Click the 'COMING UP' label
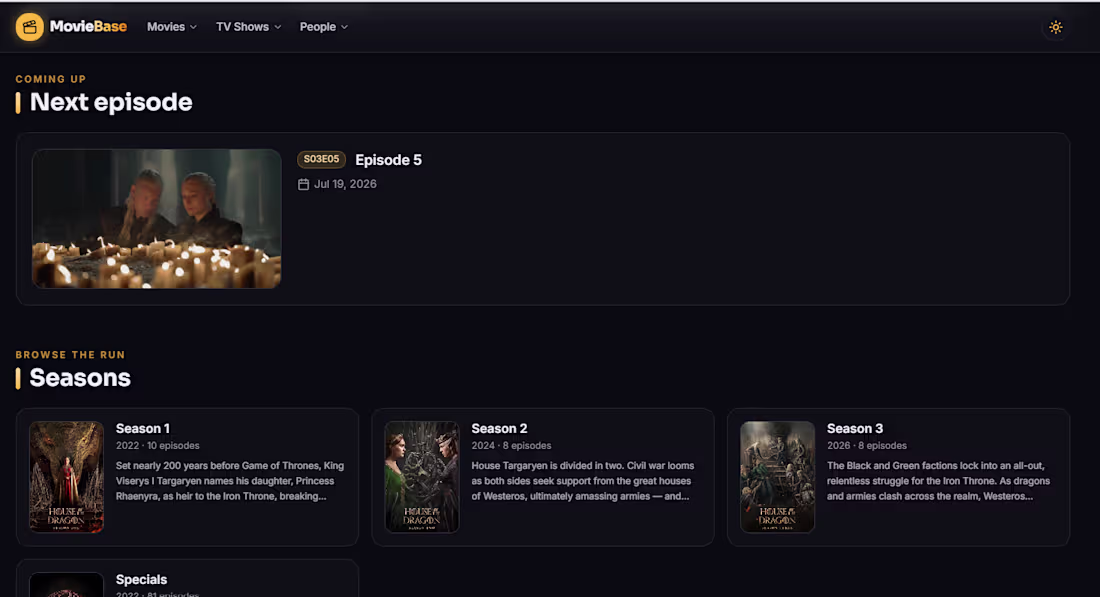The width and height of the screenshot is (1100, 597). (51, 79)
